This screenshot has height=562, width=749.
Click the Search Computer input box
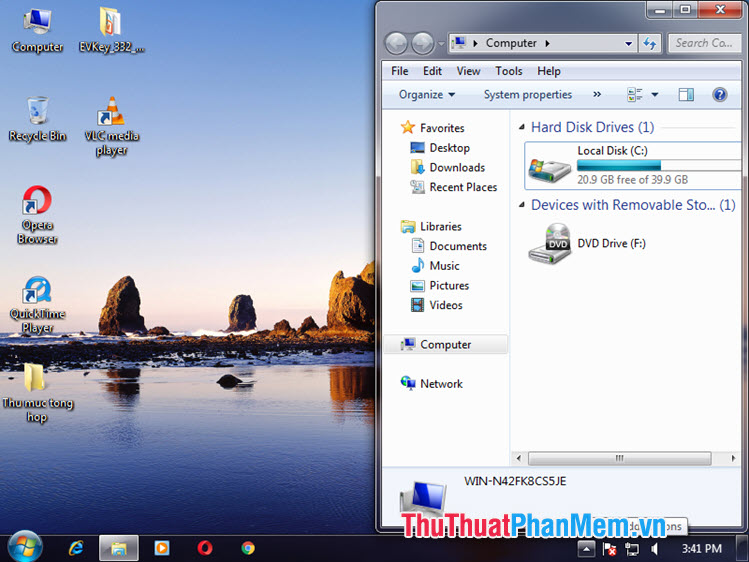pyautogui.click(x=704, y=43)
